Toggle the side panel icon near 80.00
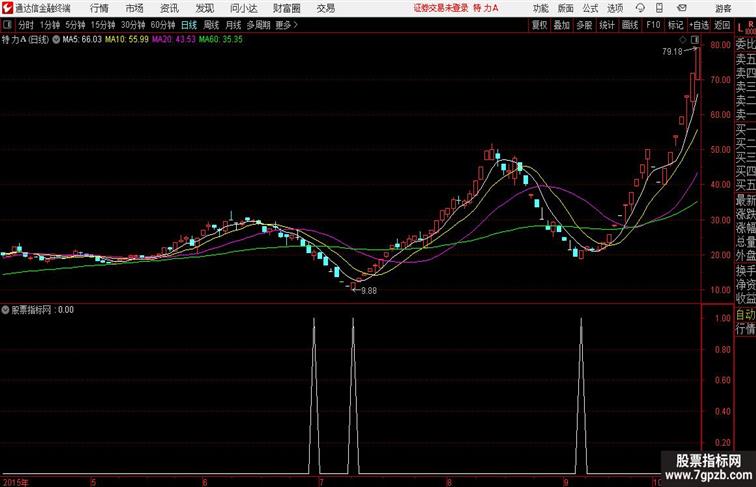The image size is (756, 487). [695, 39]
